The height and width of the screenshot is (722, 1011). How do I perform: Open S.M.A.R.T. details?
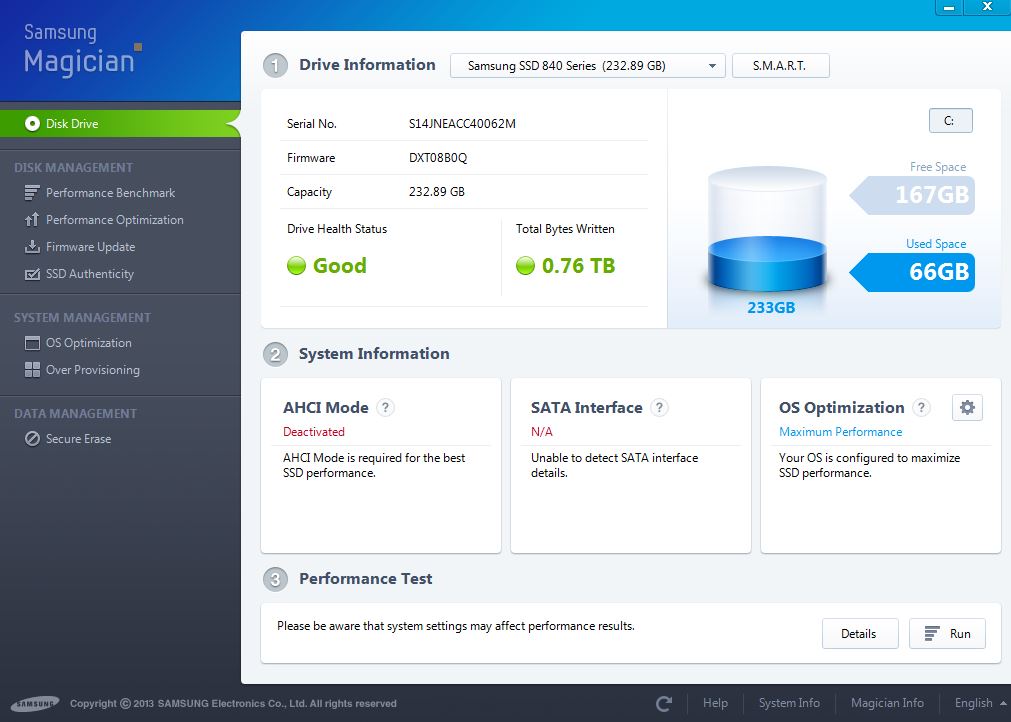coord(781,66)
